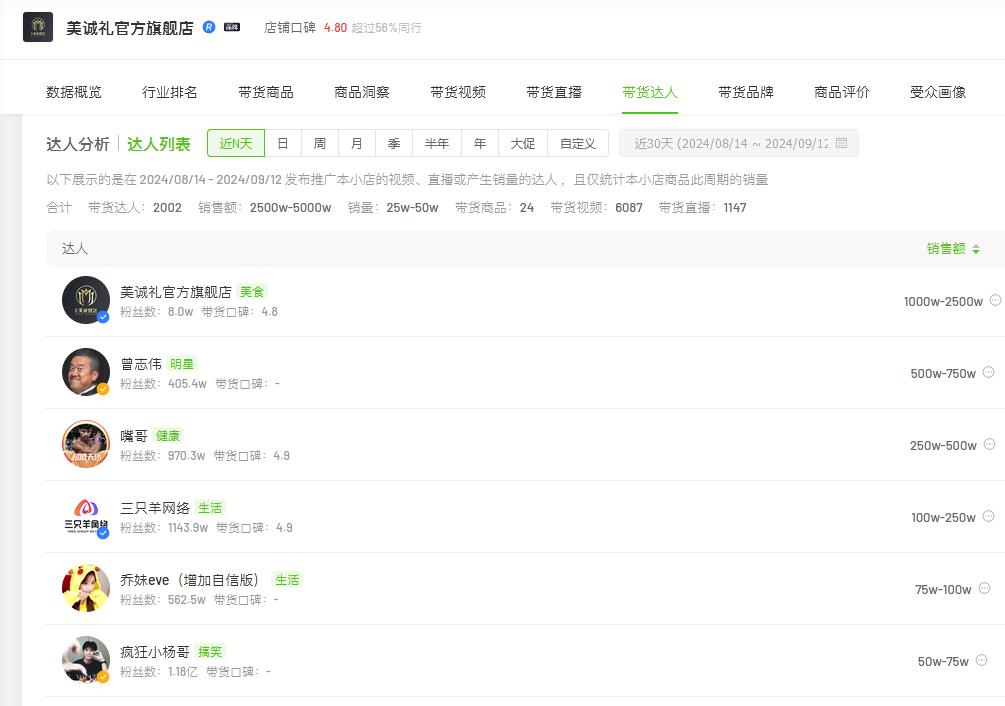Click more-options icon in 嘴哥 row
Screen dimensions: 1005x706
point(989,444)
